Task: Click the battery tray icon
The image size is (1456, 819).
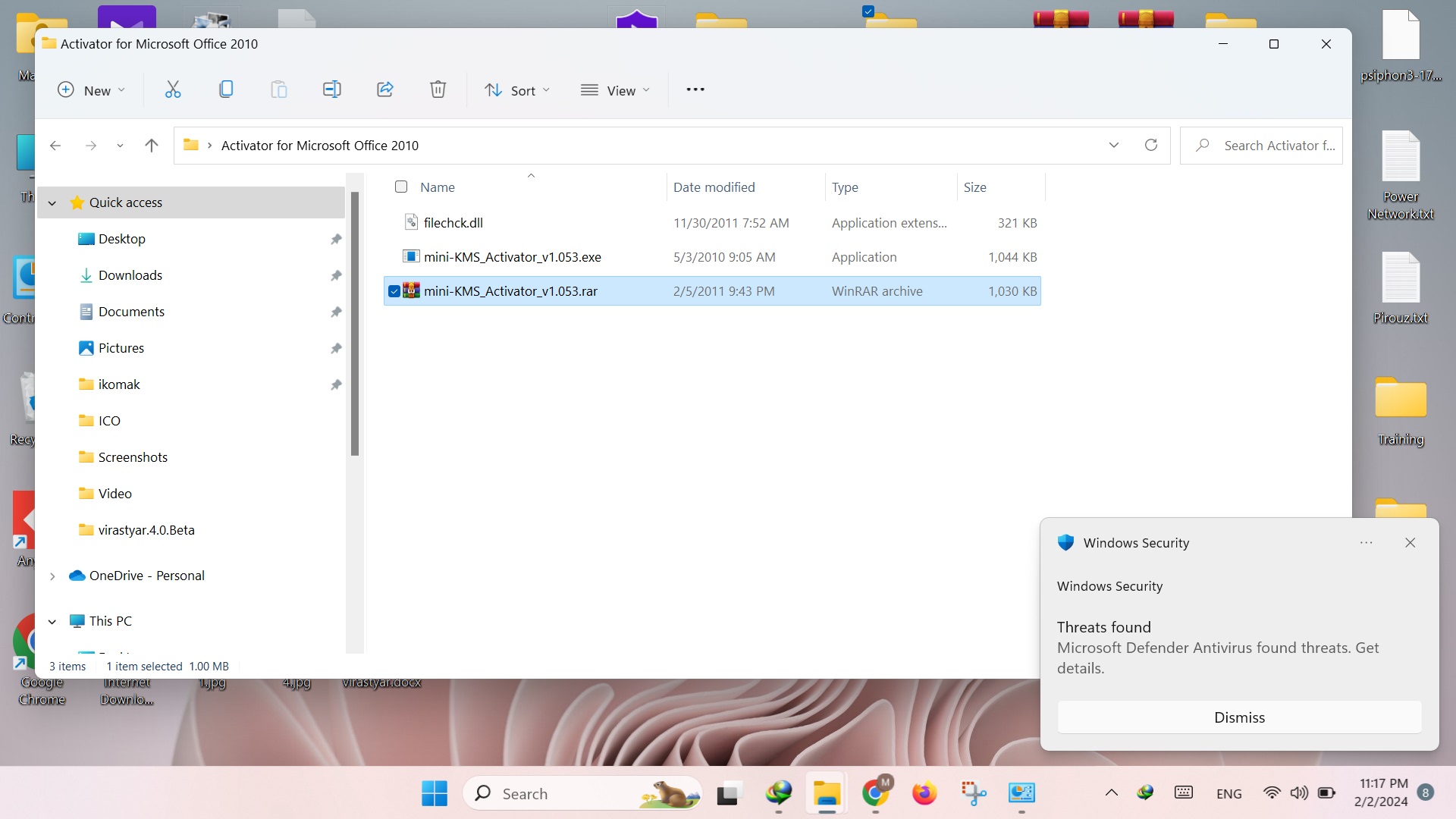Action: [1326, 793]
